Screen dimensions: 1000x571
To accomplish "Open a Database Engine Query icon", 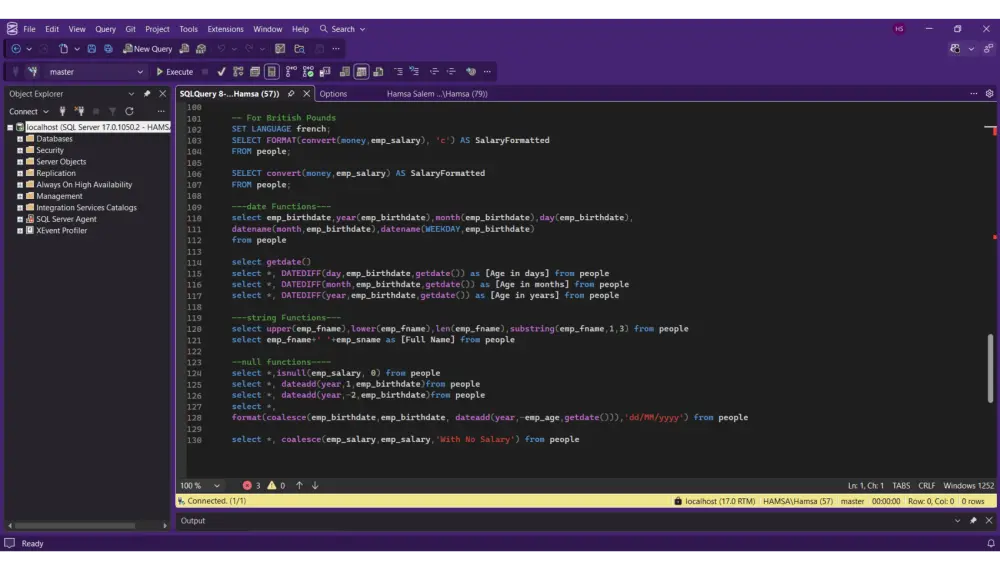I will point(184,48).
